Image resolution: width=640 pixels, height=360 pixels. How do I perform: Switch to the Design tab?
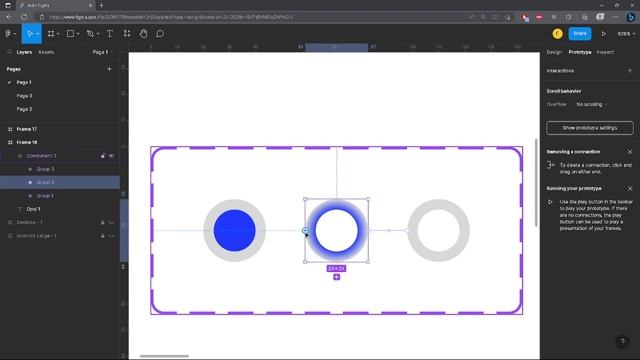point(554,52)
